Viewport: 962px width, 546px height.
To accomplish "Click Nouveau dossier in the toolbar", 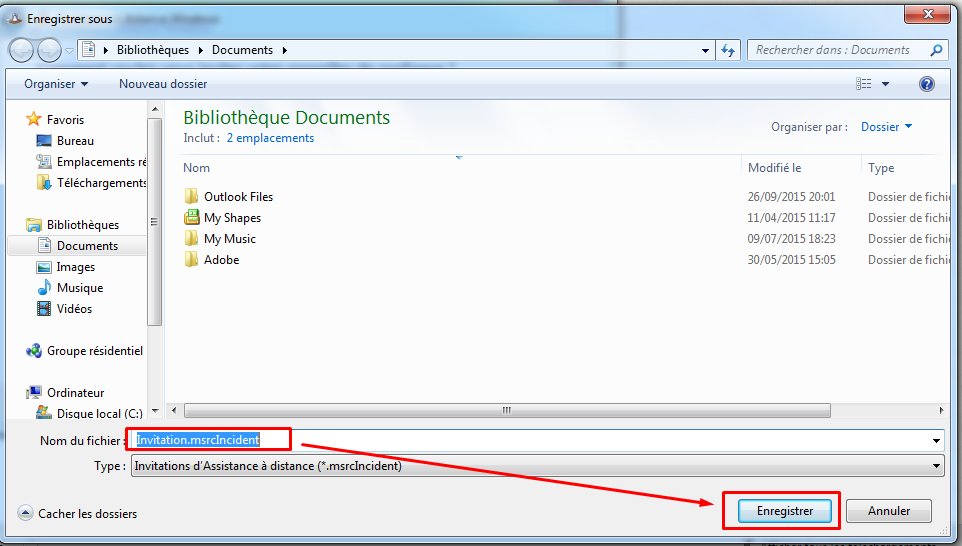I will click(163, 84).
